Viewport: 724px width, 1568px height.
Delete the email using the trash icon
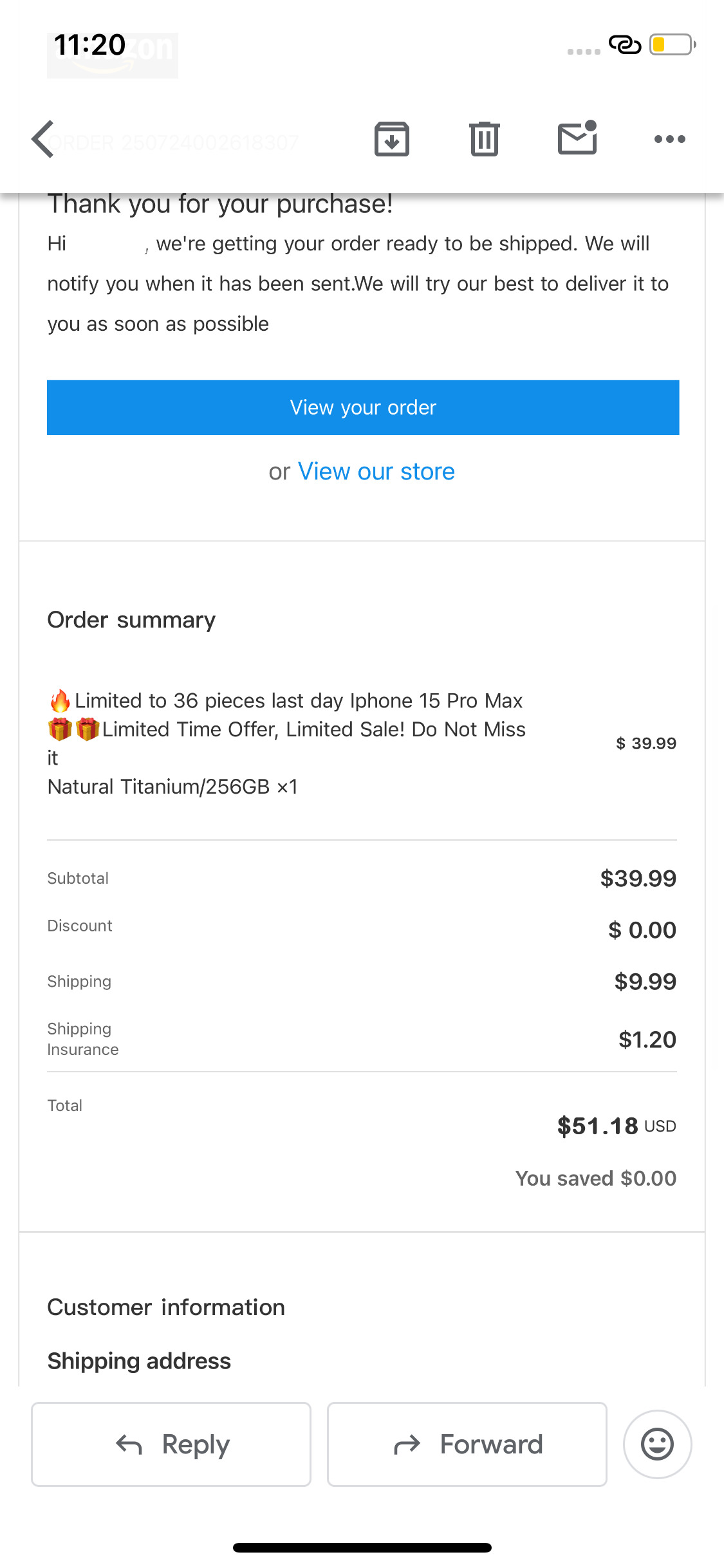484,139
